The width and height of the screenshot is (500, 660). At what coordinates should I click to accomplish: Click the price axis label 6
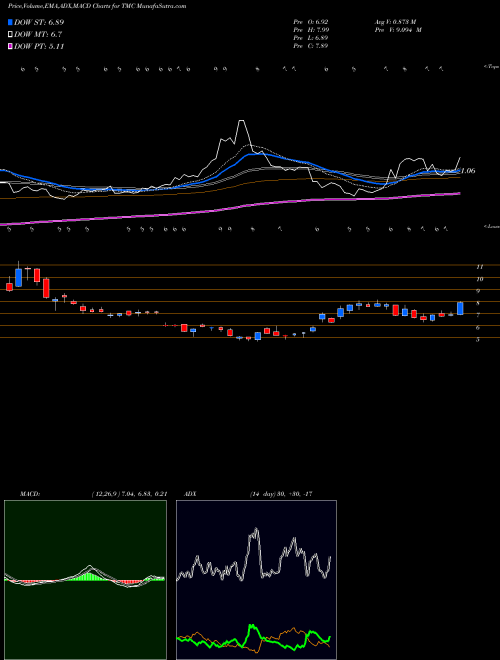[x=478, y=327]
